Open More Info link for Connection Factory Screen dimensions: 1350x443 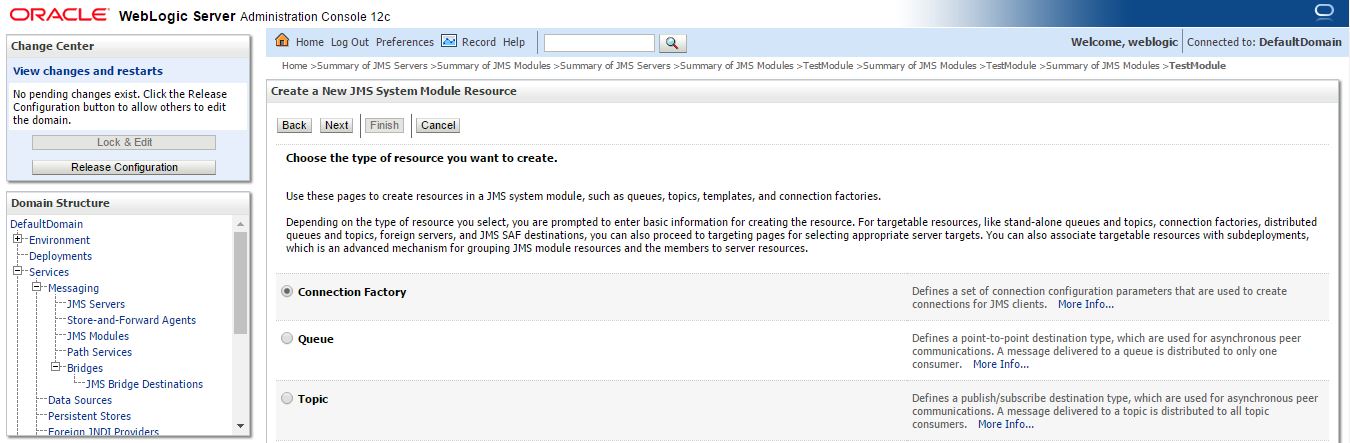pos(1086,304)
